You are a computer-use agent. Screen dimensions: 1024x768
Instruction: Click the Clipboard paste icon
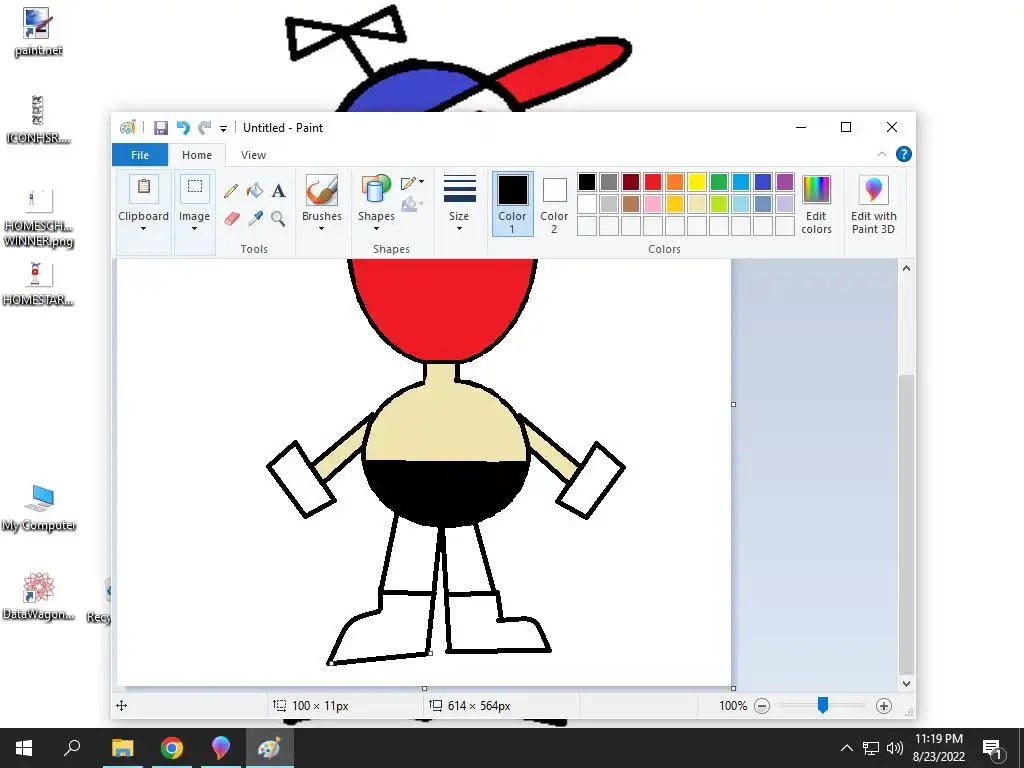click(x=144, y=189)
